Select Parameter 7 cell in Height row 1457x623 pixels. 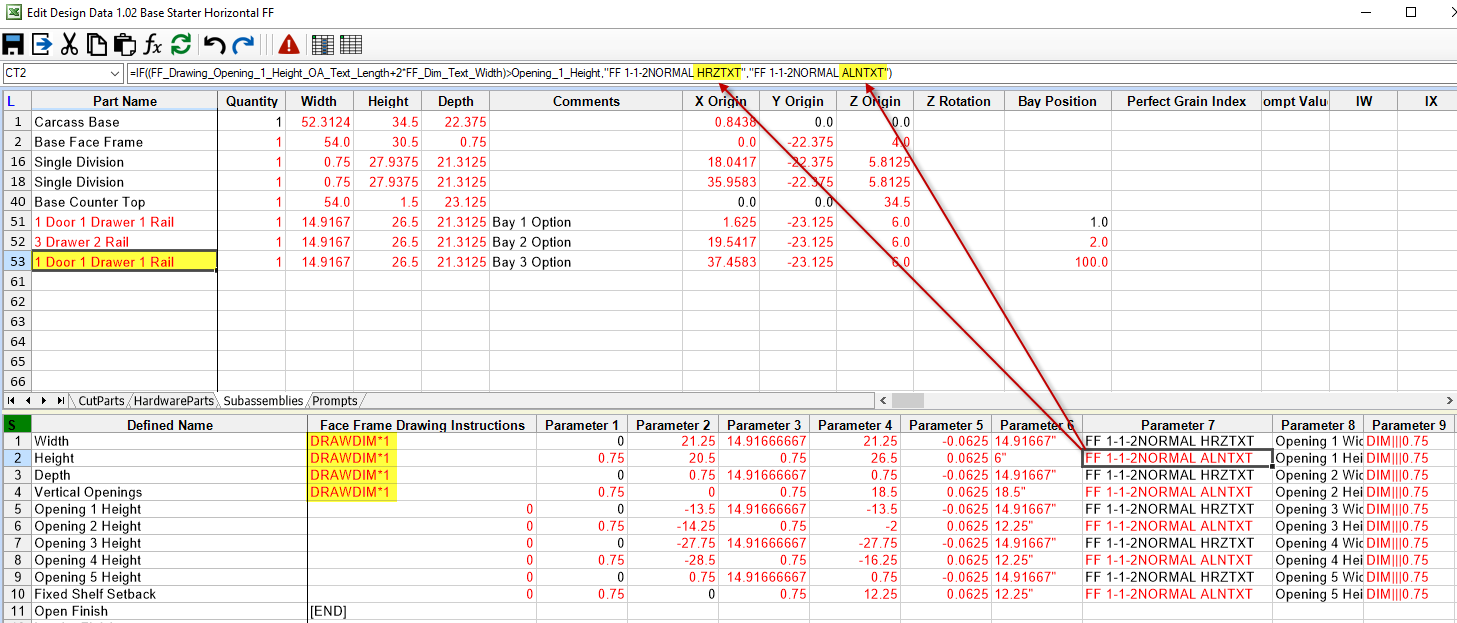(x=1178, y=458)
